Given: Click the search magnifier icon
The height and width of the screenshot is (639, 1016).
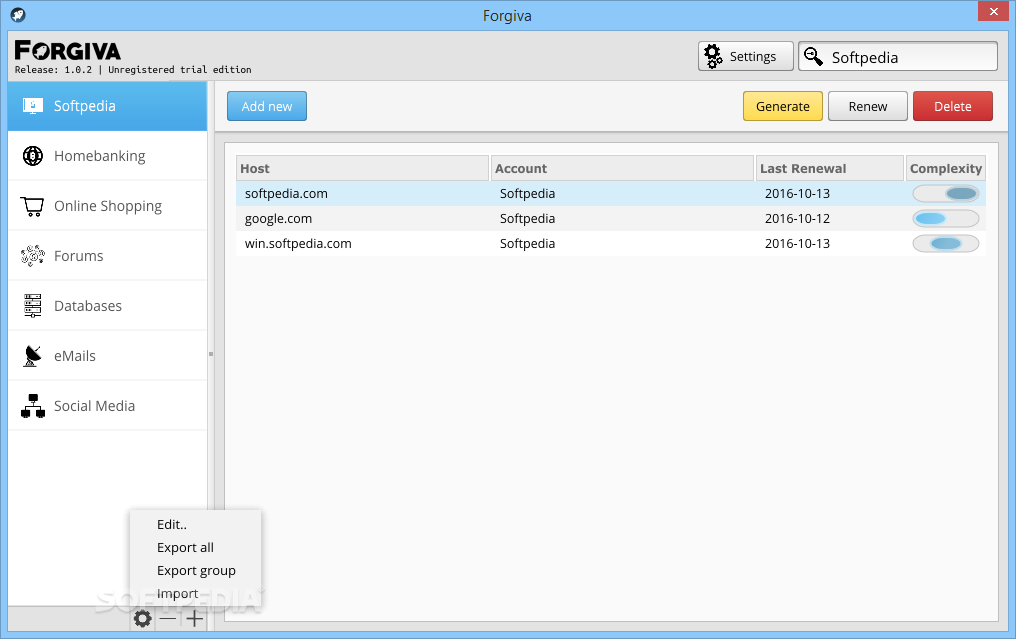Looking at the screenshot, I should click(x=813, y=56).
